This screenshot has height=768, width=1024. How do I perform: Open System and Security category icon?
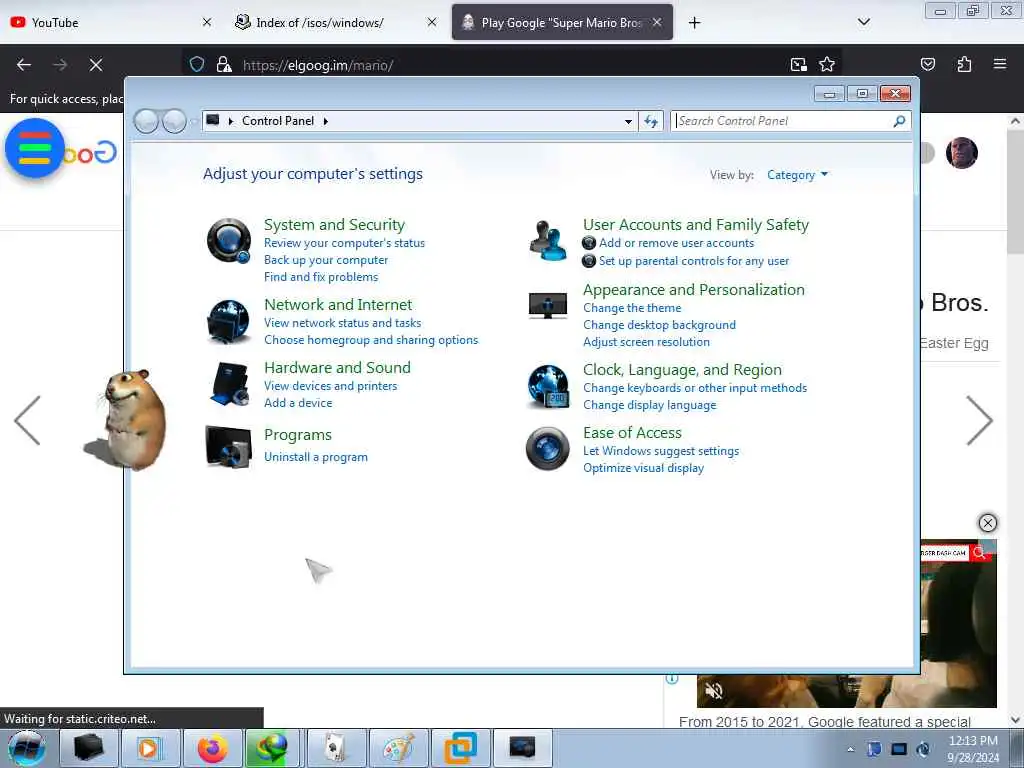pyautogui.click(x=229, y=241)
